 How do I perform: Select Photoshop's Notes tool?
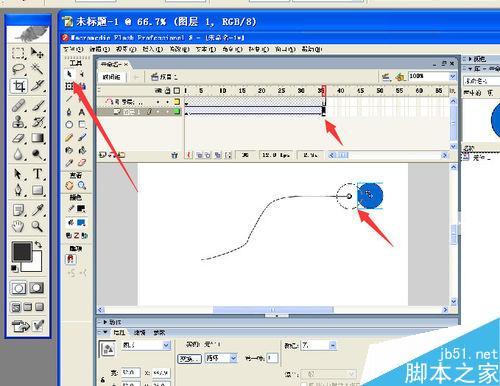click(18, 210)
